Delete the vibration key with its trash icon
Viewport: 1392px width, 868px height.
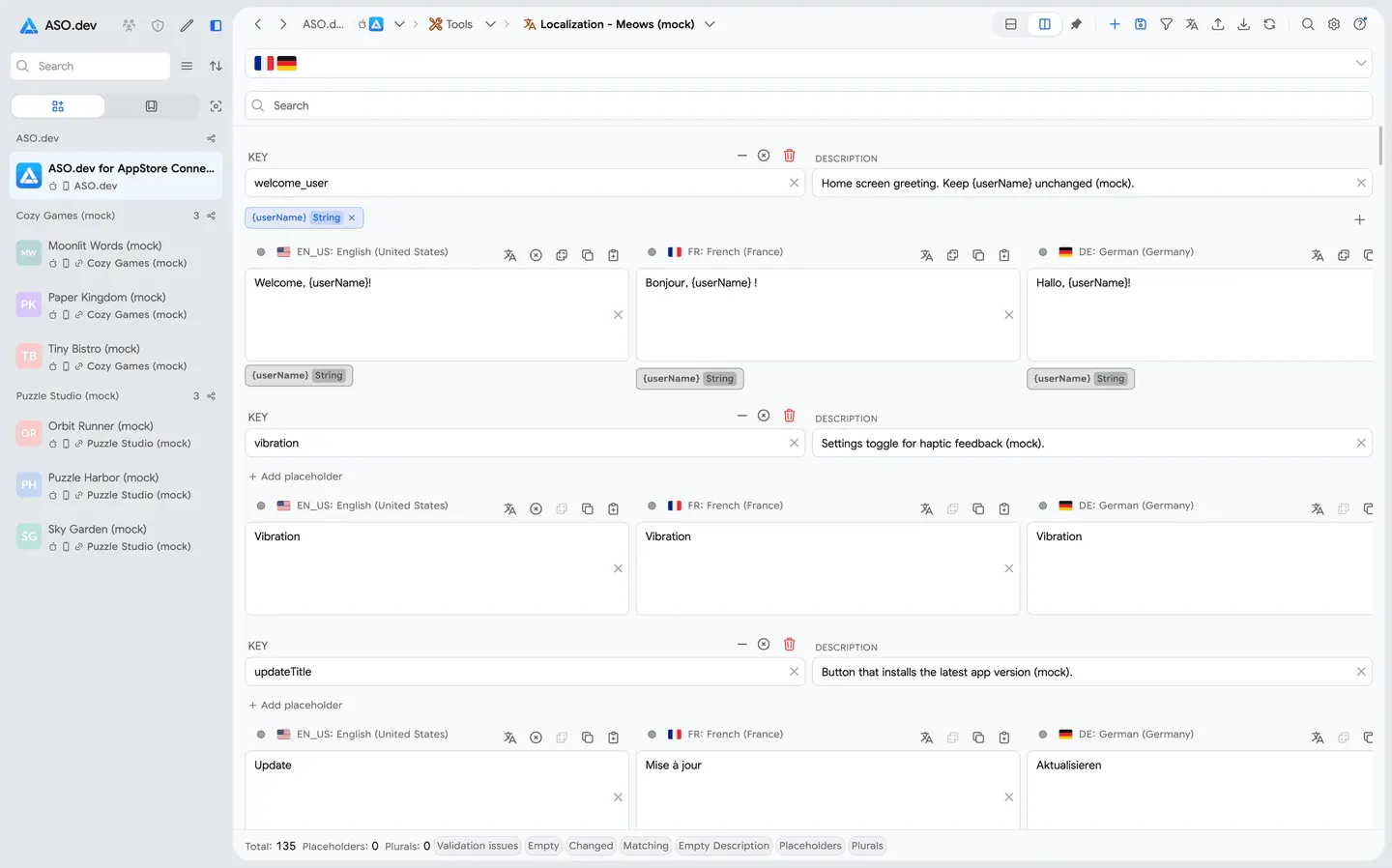[789, 416]
